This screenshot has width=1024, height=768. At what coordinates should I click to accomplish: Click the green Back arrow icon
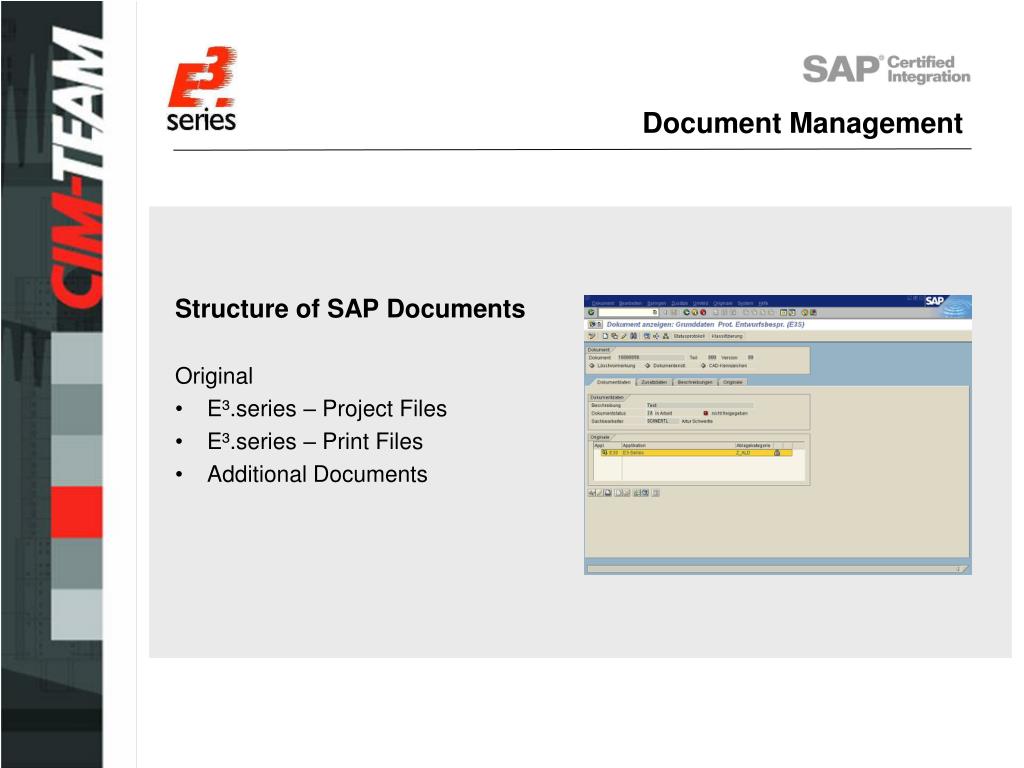(x=686, y=312)
